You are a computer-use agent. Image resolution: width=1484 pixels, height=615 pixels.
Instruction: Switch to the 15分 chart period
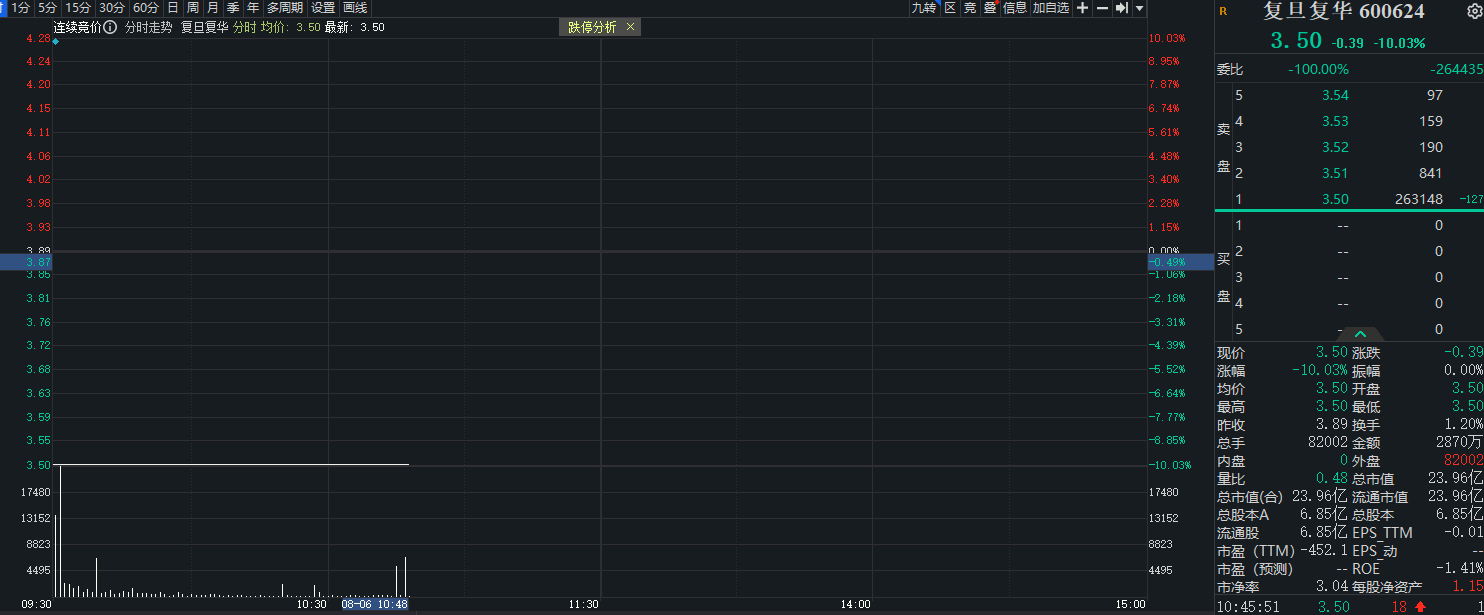coord(78,7)
